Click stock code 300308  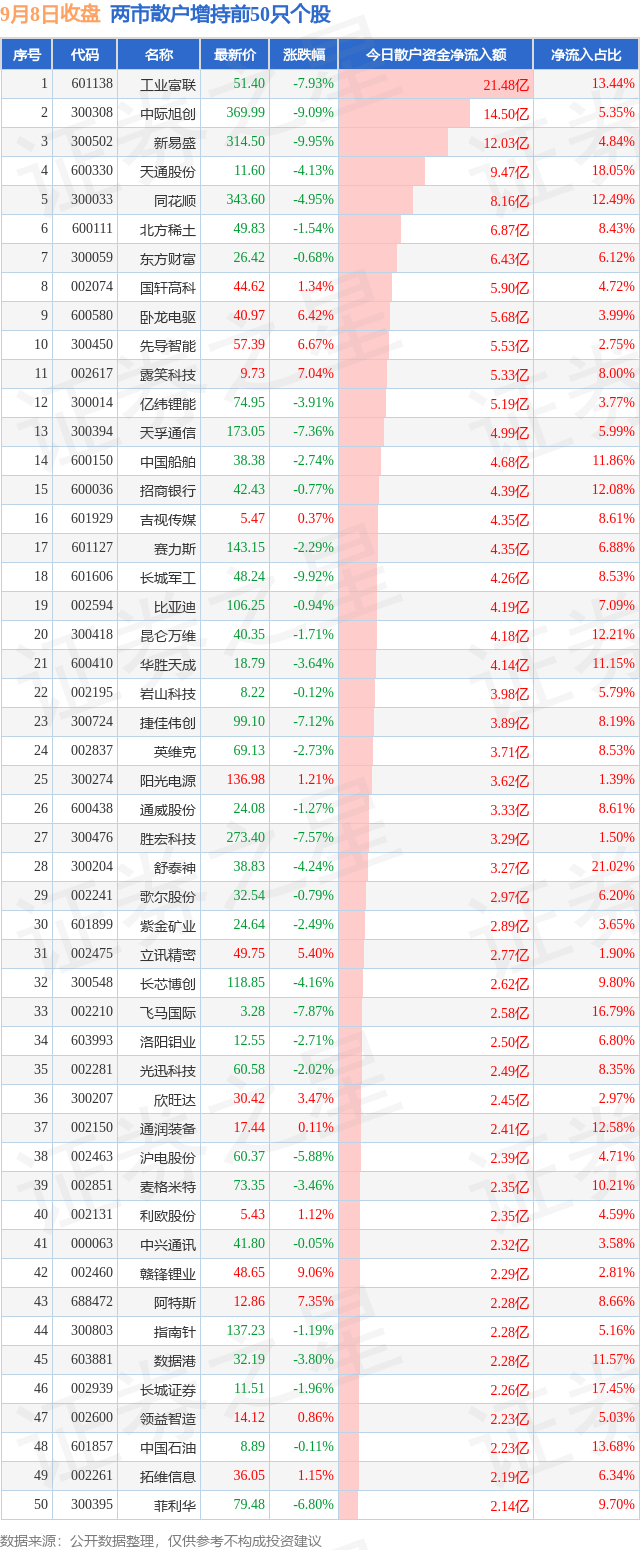coord(93,113)
